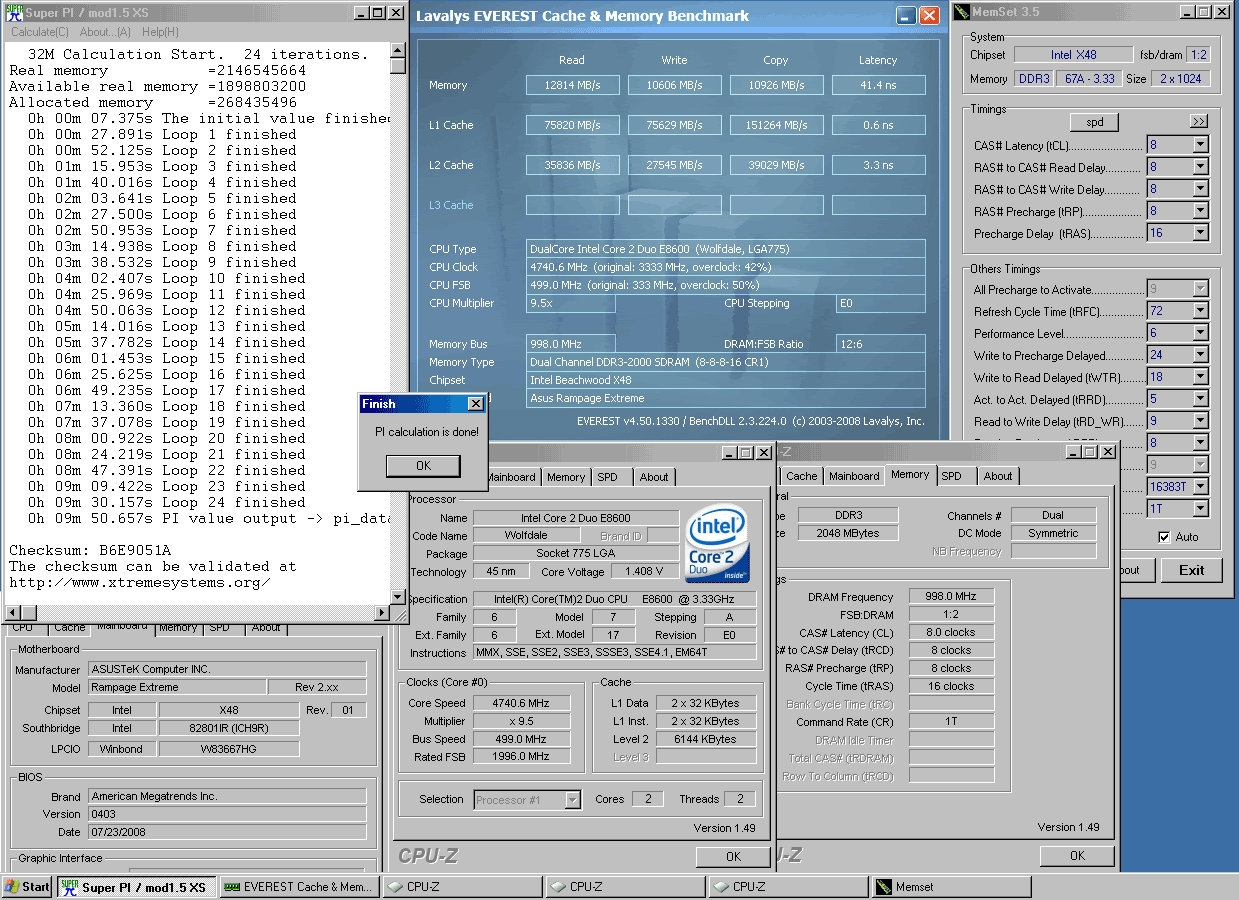Switch to About tab in middle CPU-Z
This screenshot has width=1239, height=900.
[x=654, y=477]
